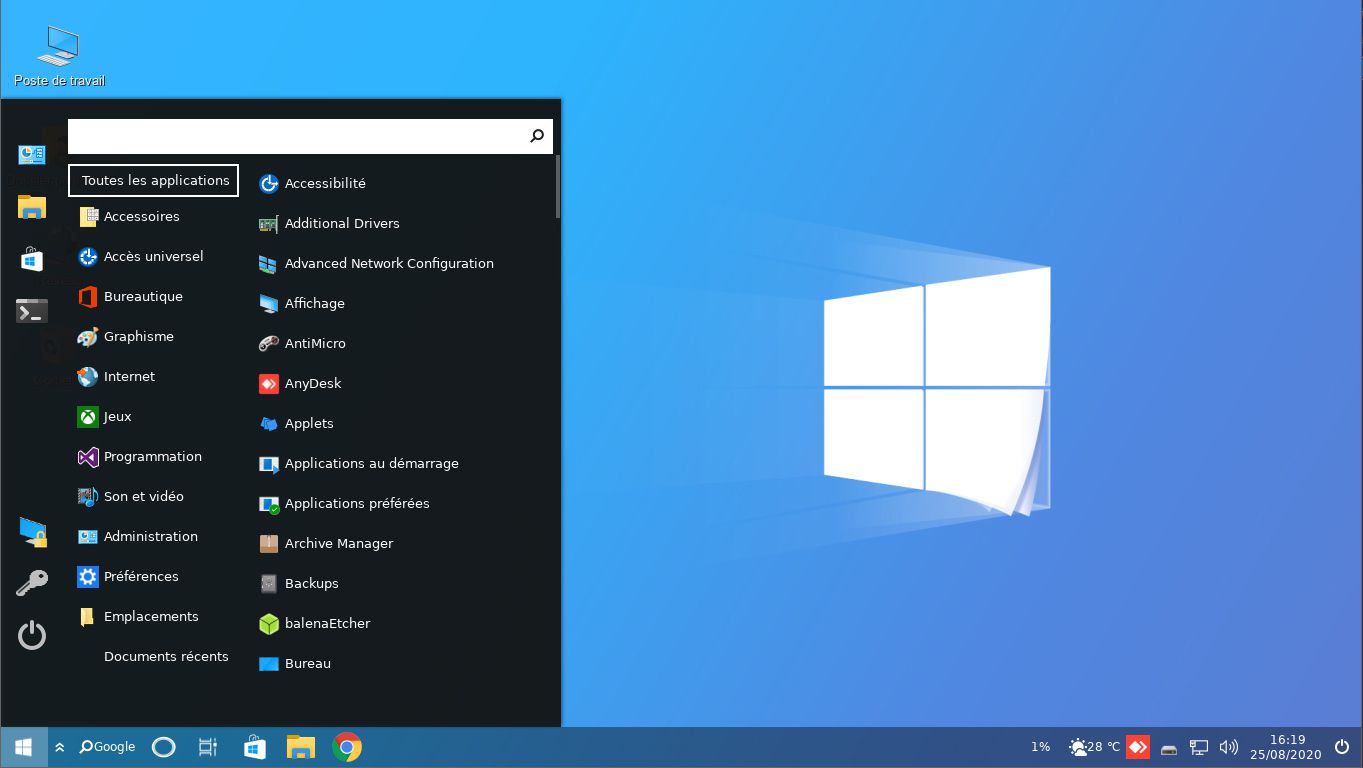
Task: Select the Poste de travail desktop icon
Action: tap(60, 57)
